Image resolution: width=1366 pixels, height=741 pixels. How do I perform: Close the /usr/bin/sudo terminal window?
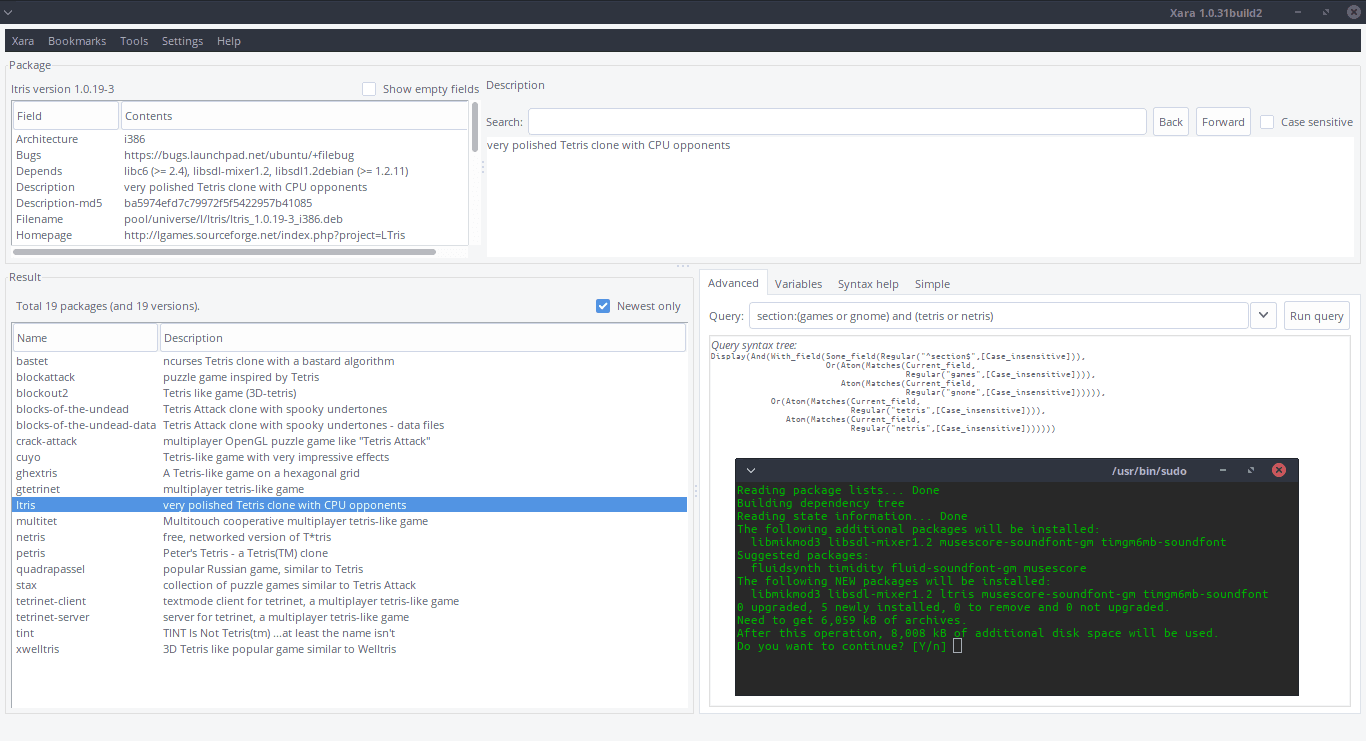[x=1278, y=470]
